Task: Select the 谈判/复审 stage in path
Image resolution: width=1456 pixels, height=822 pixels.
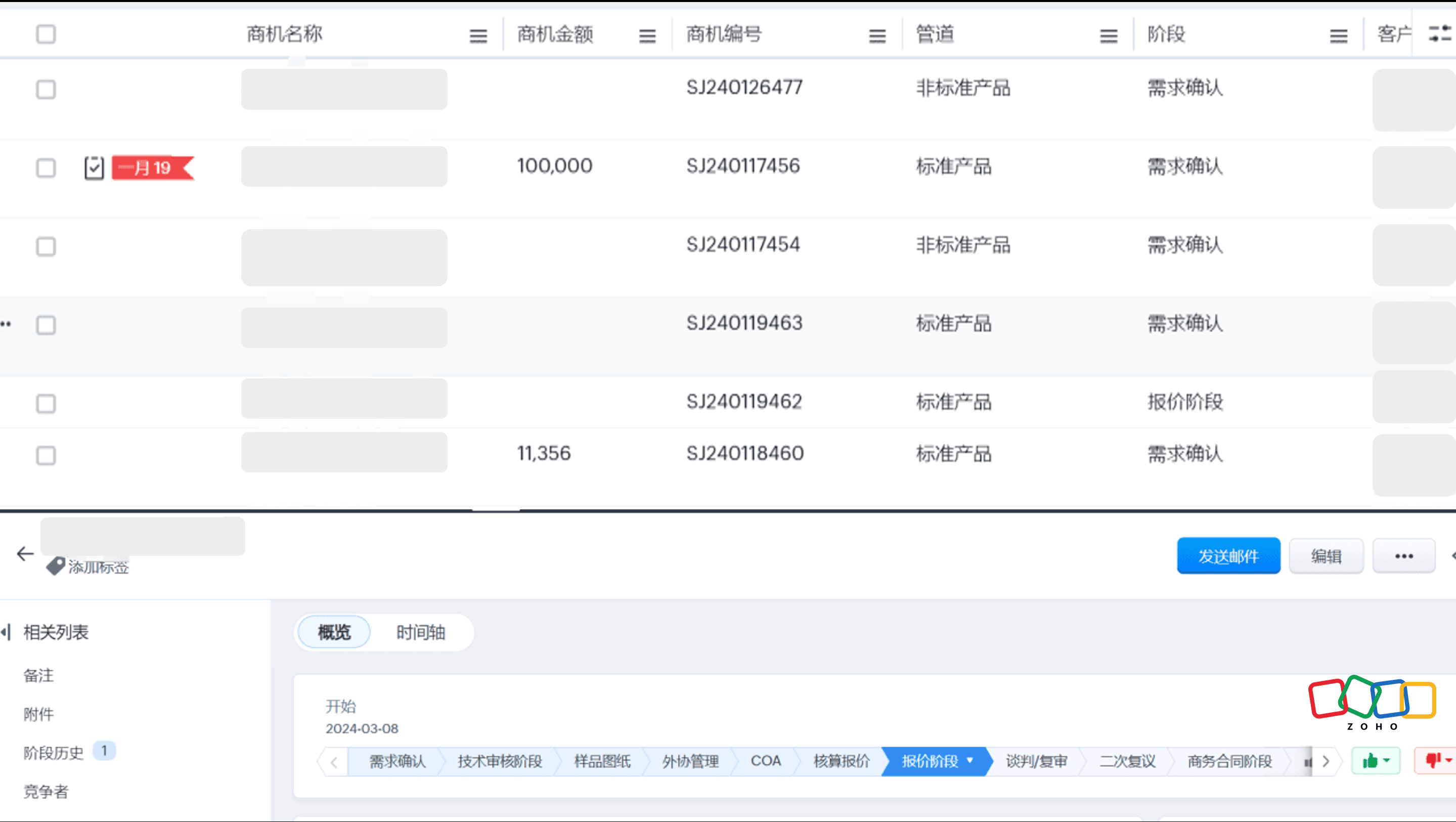Action: click(x=1037, y=761)
